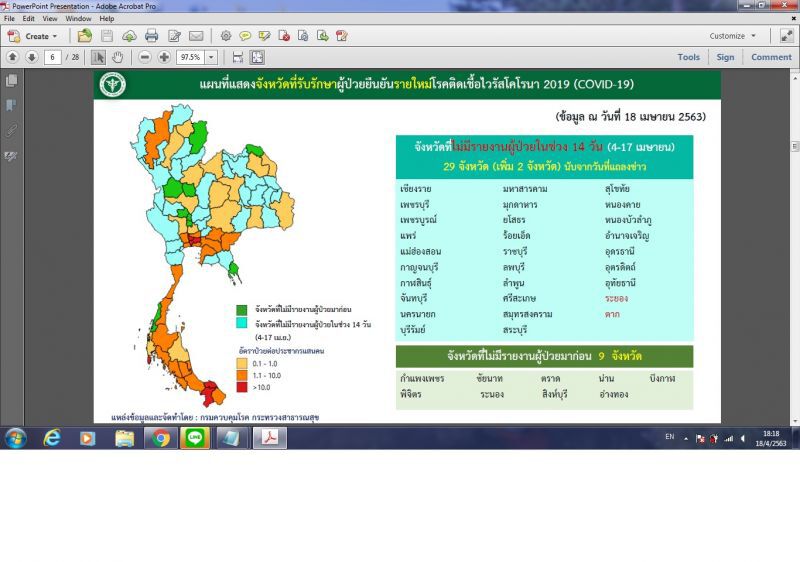This screenshot has width=800, height=562.
Task: Print the document with the printer icon
Action: 152,36
